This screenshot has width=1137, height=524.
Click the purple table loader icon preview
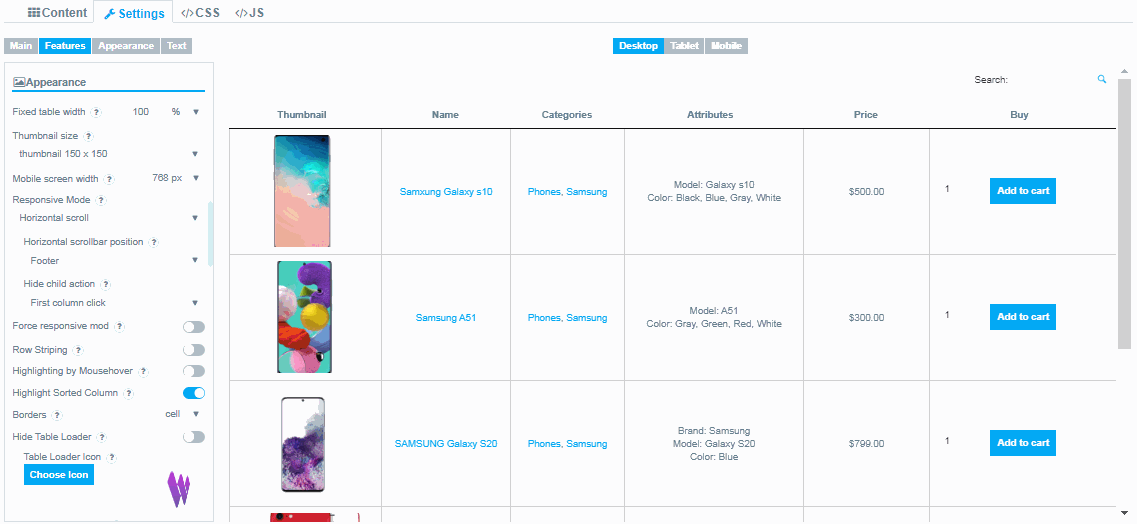point(178,488)
